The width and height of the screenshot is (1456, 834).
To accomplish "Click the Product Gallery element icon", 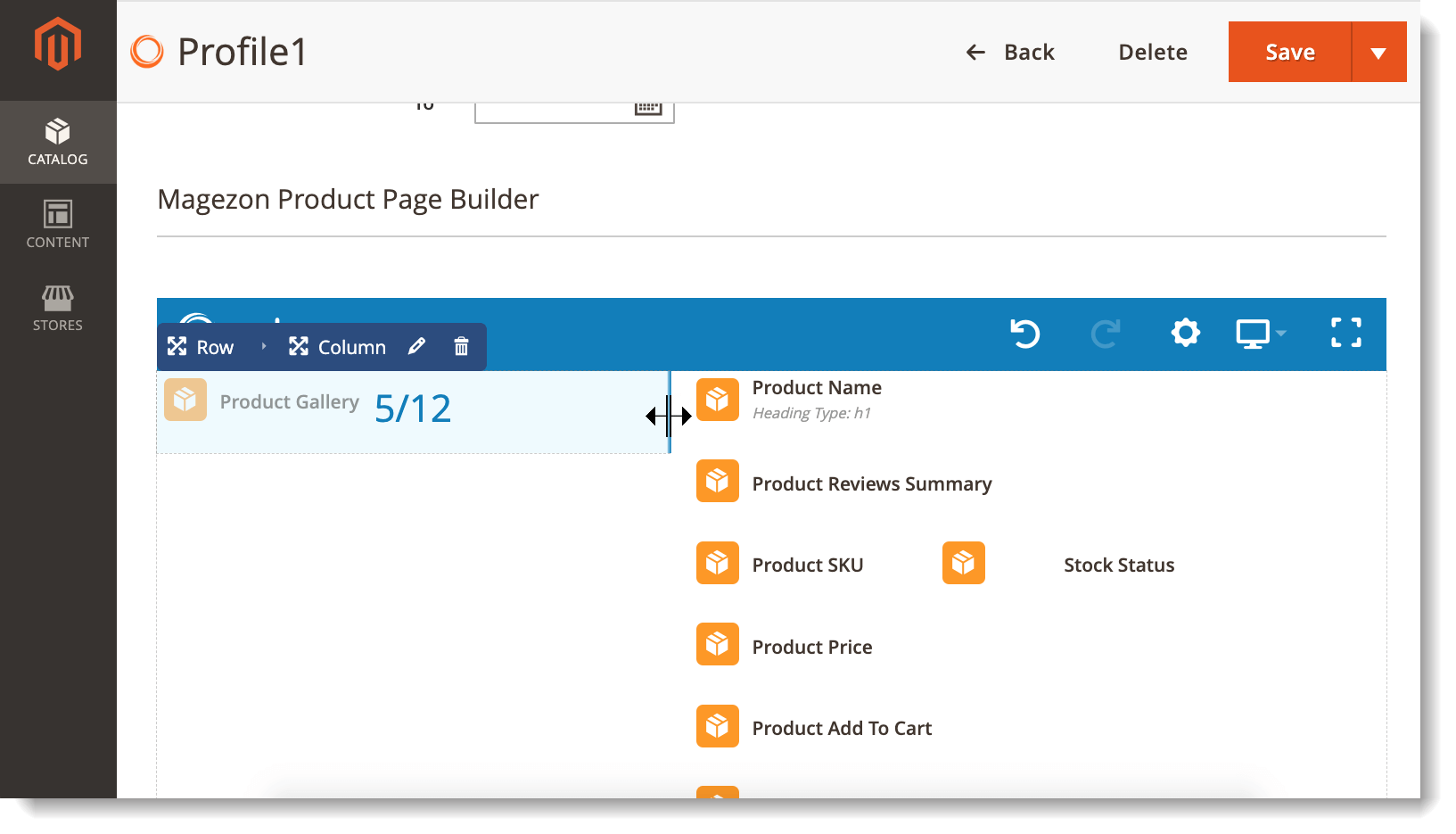I will point(185,400).
